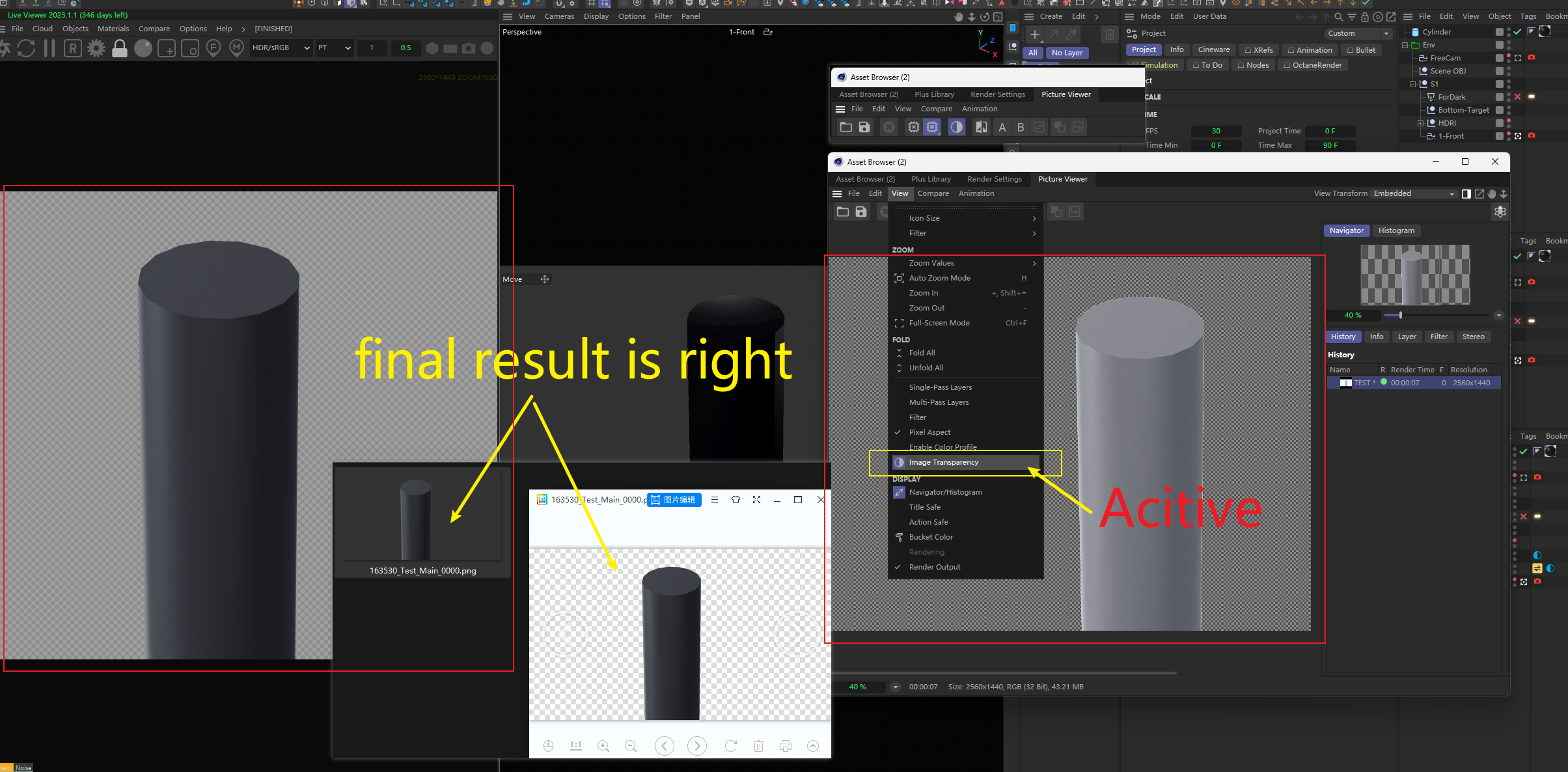Click the open folder icon in Picture Viewer
The width and height of the screenshot is (1568, 772).
click(x=843, y=212)
